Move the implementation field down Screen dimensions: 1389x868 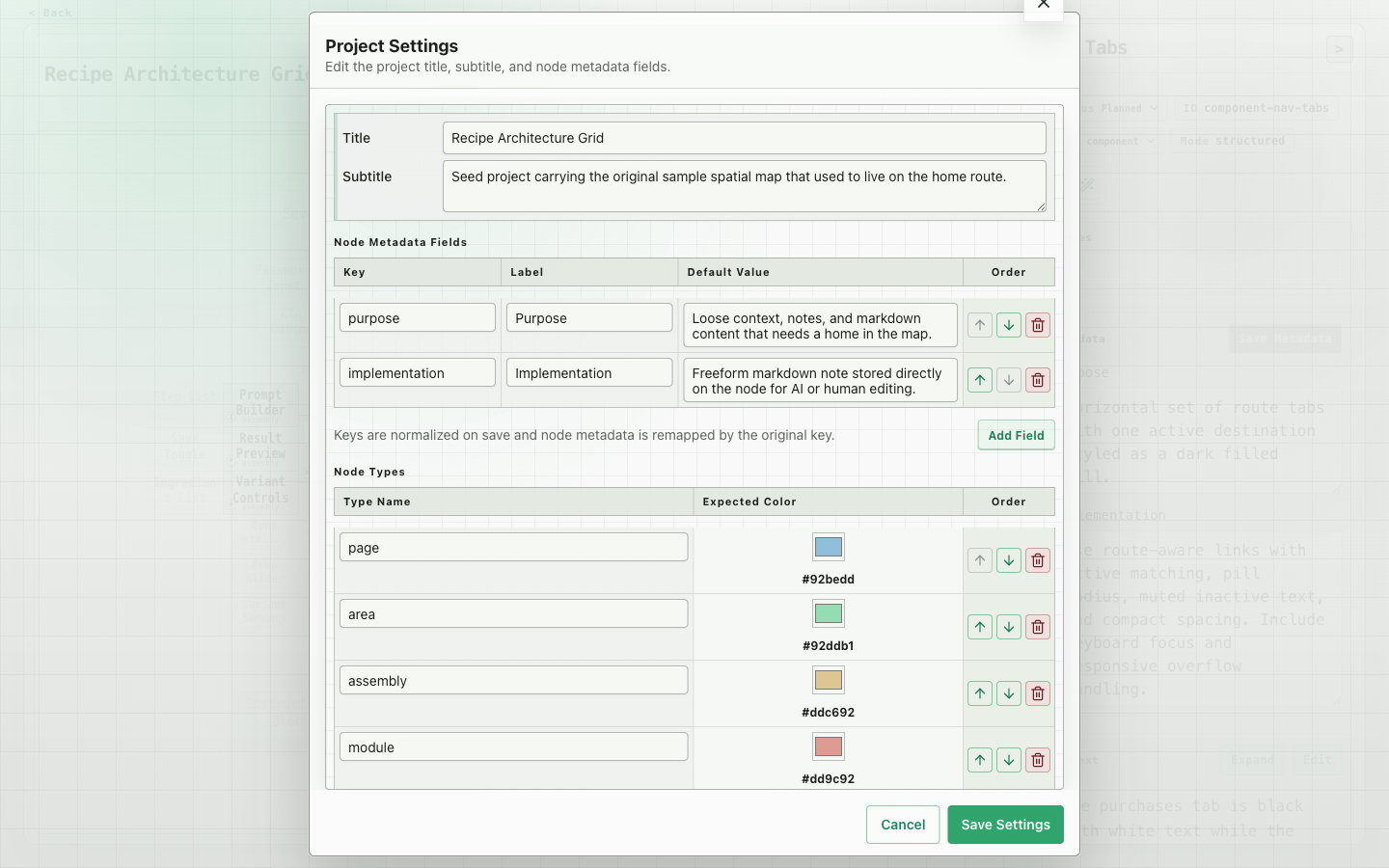[1009, 380]
